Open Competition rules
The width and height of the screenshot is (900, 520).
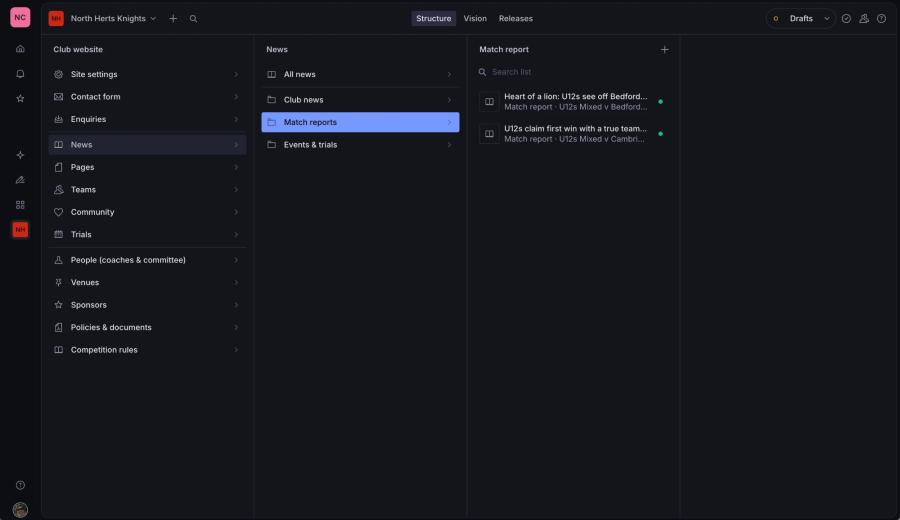point(148,350)
